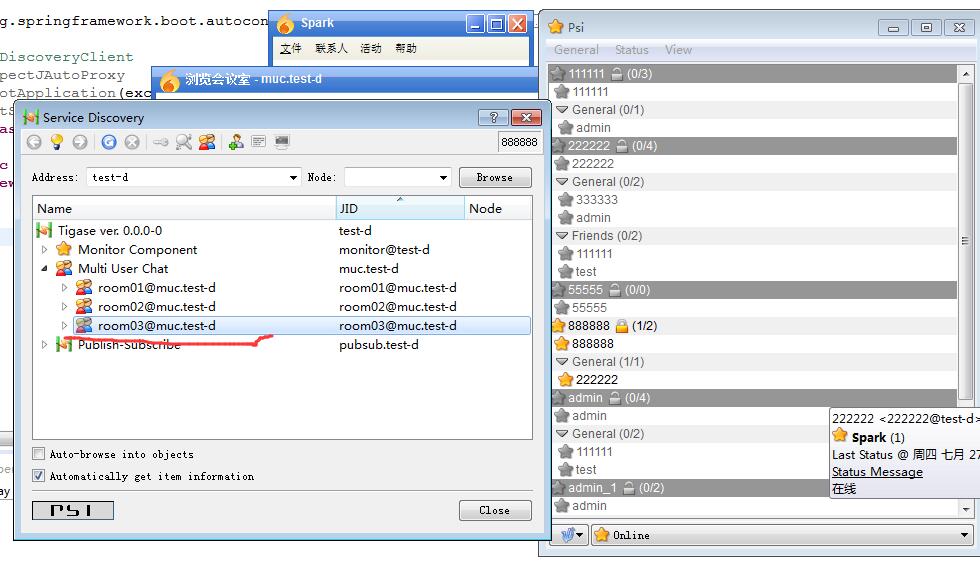Image resolution: width=980 pixels, height=562 pixels.
Task: Expand the room03@muc.test-d node
Action: click(64, 326)
